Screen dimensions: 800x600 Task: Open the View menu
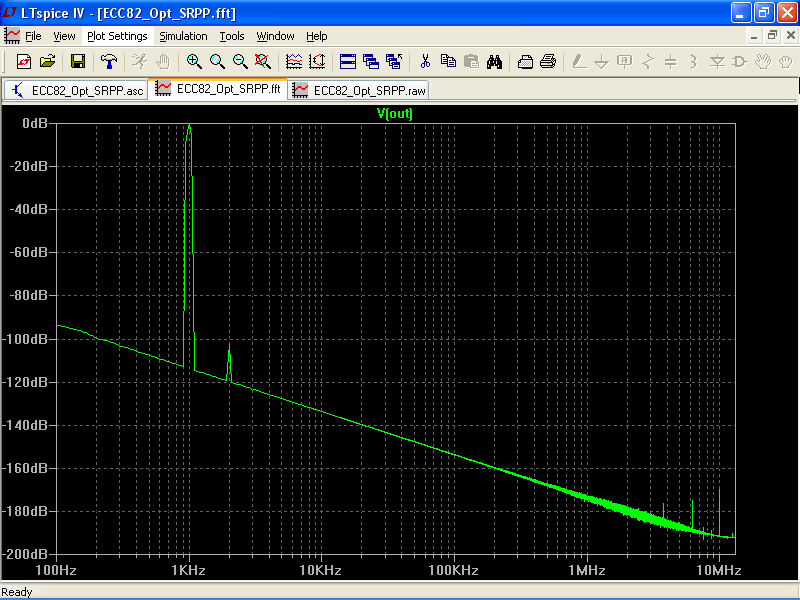64,36
